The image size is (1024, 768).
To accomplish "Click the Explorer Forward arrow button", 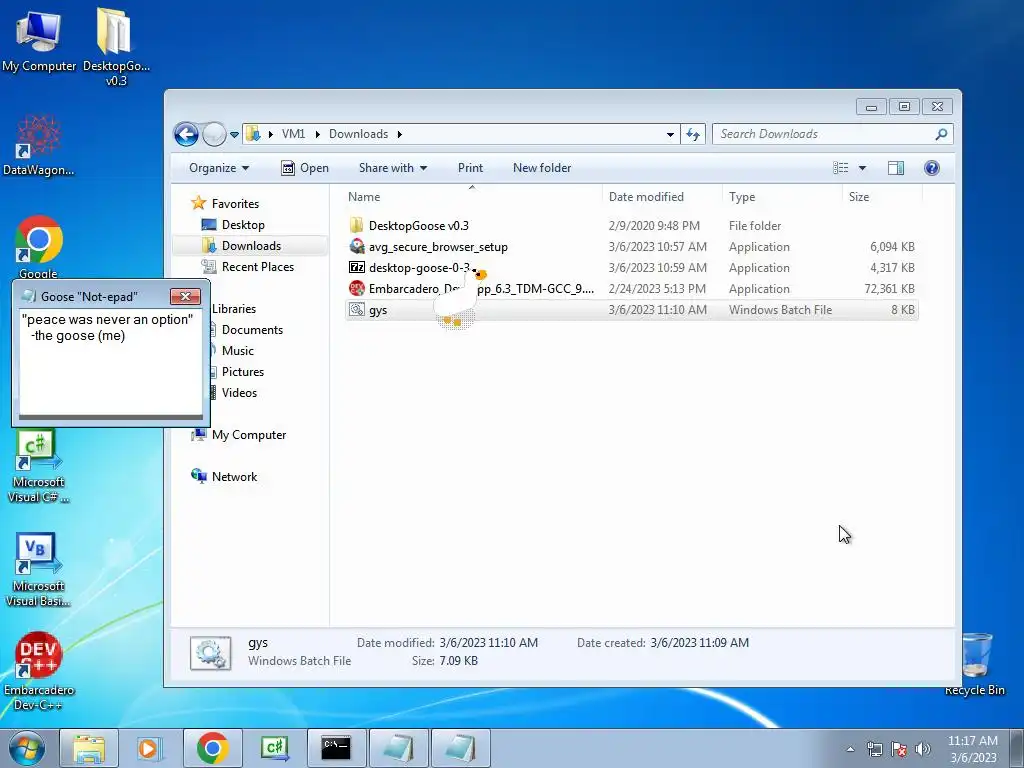I will (214, 135).
